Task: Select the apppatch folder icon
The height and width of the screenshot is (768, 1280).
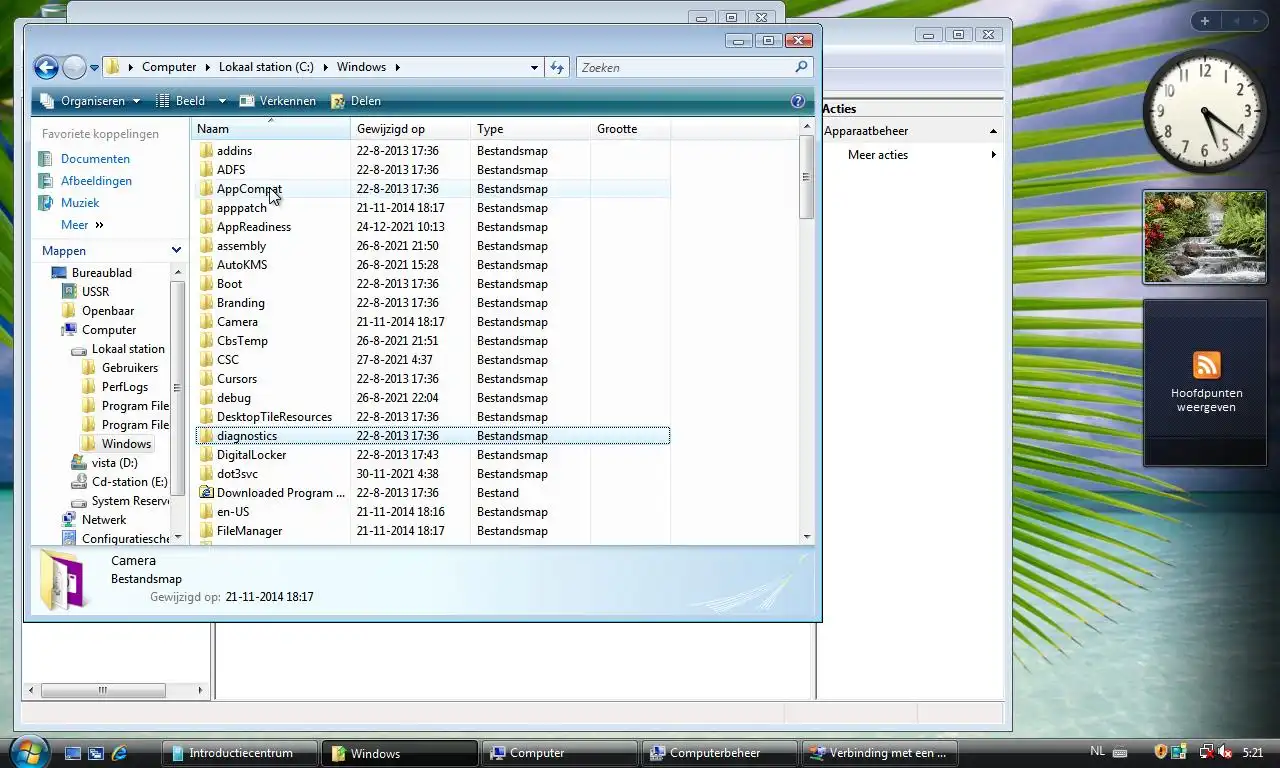Action: [206, 208]
